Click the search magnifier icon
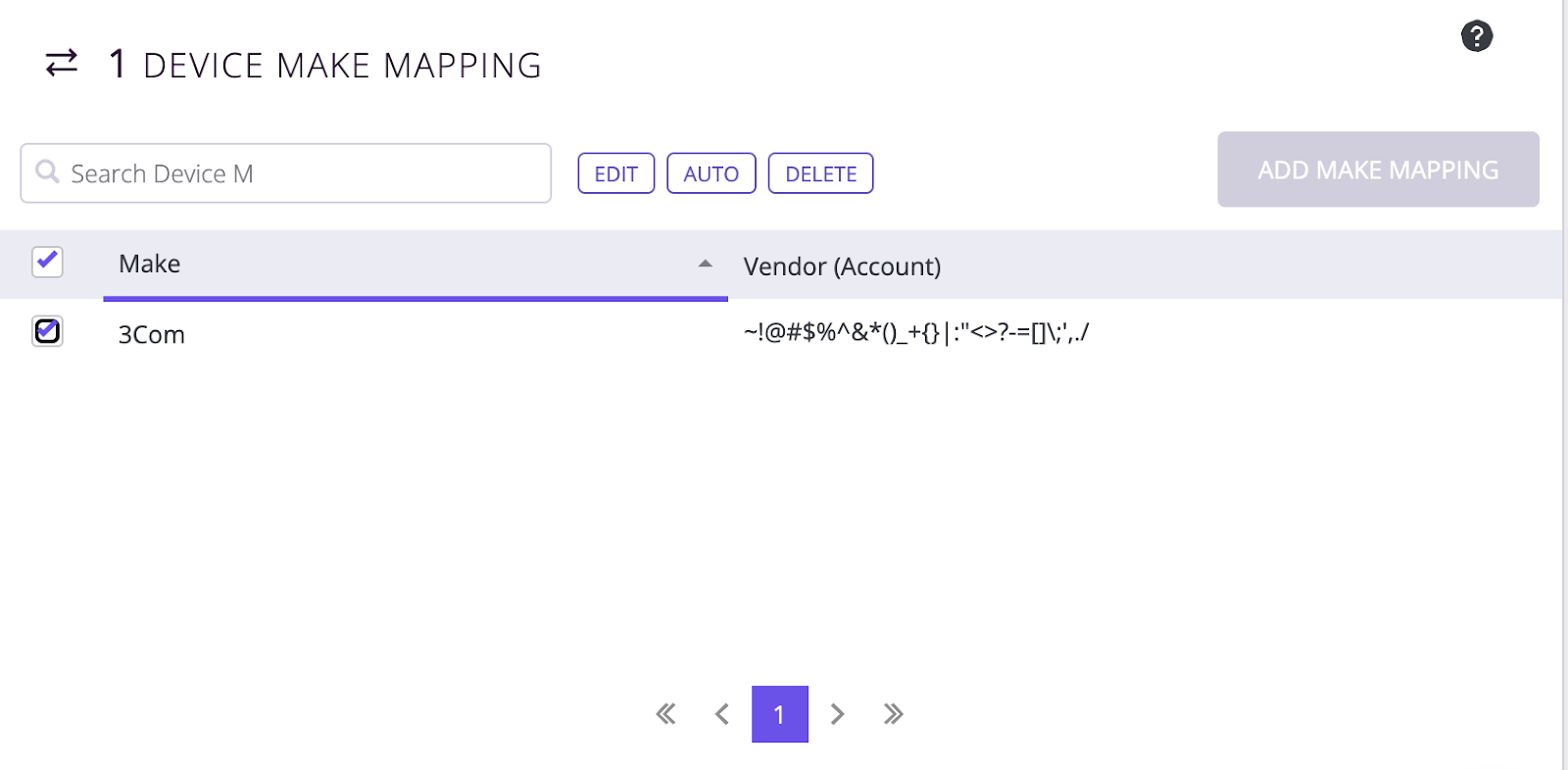 click(47, 172)
